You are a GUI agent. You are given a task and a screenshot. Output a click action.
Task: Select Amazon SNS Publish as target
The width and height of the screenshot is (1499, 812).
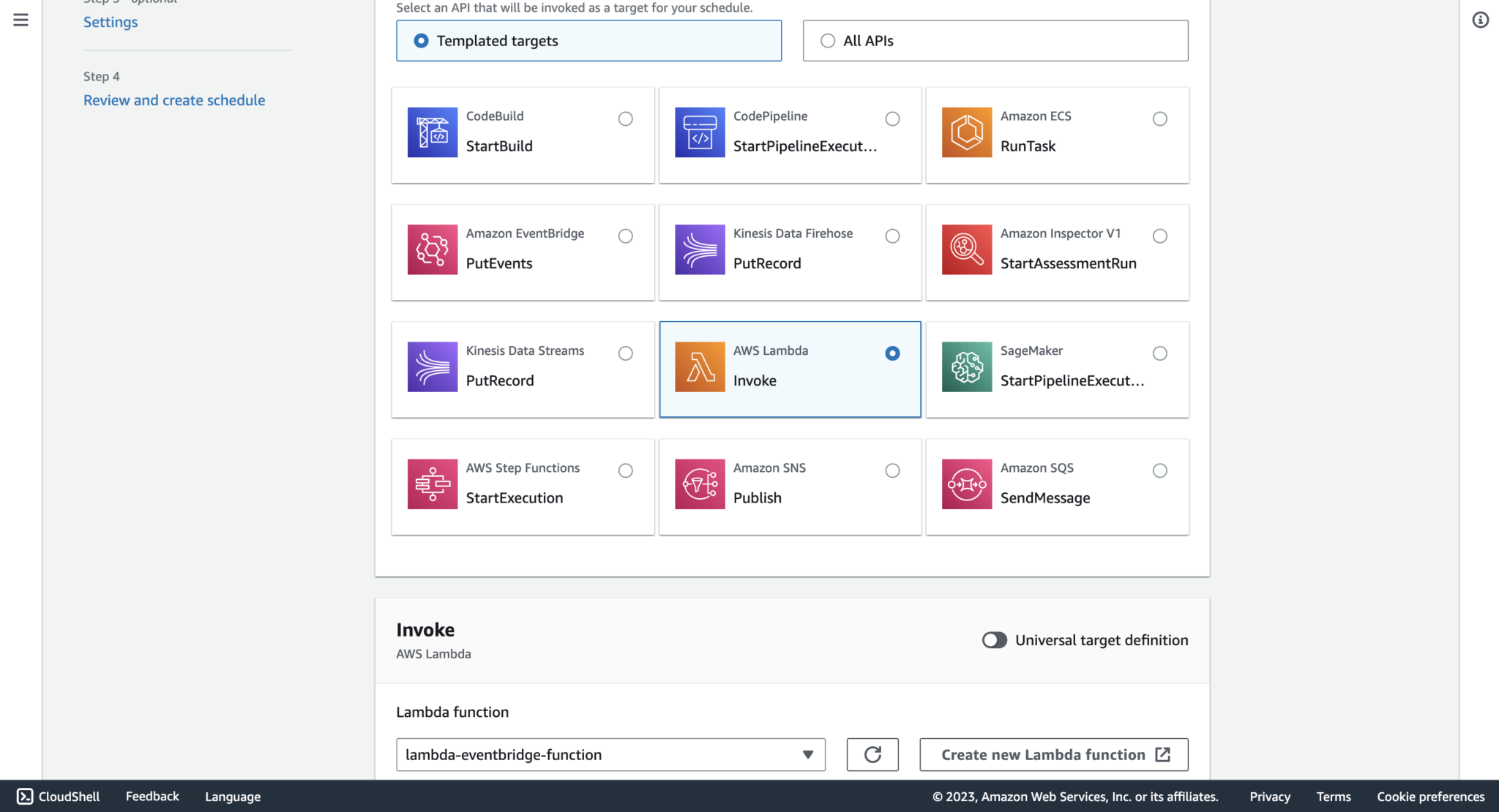pyautogui.click(x=892, y=470)
